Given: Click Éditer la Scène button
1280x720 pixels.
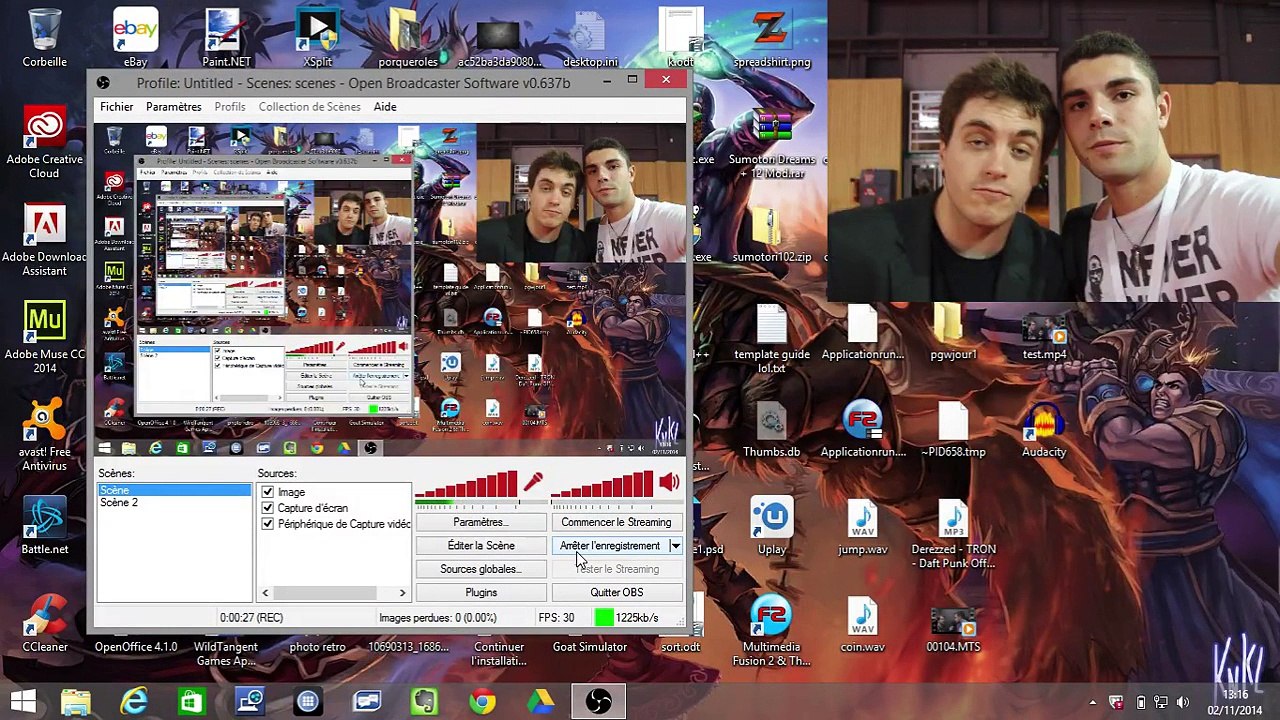Looking at the screenshot, I should 481,546.
